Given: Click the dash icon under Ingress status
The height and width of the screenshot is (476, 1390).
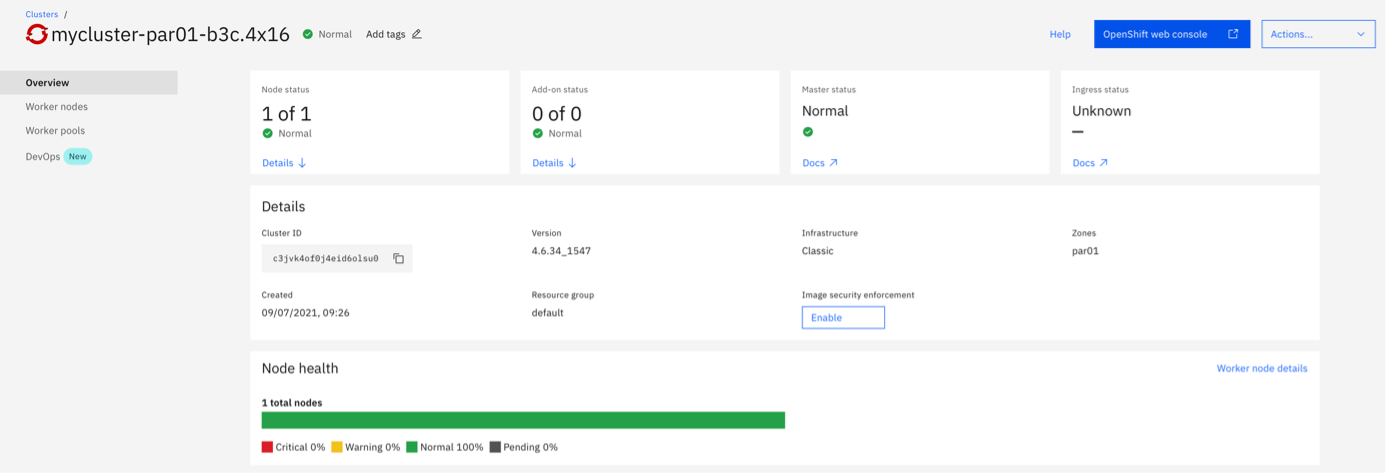Looking at the screenshot, I should click(1078, 132).
